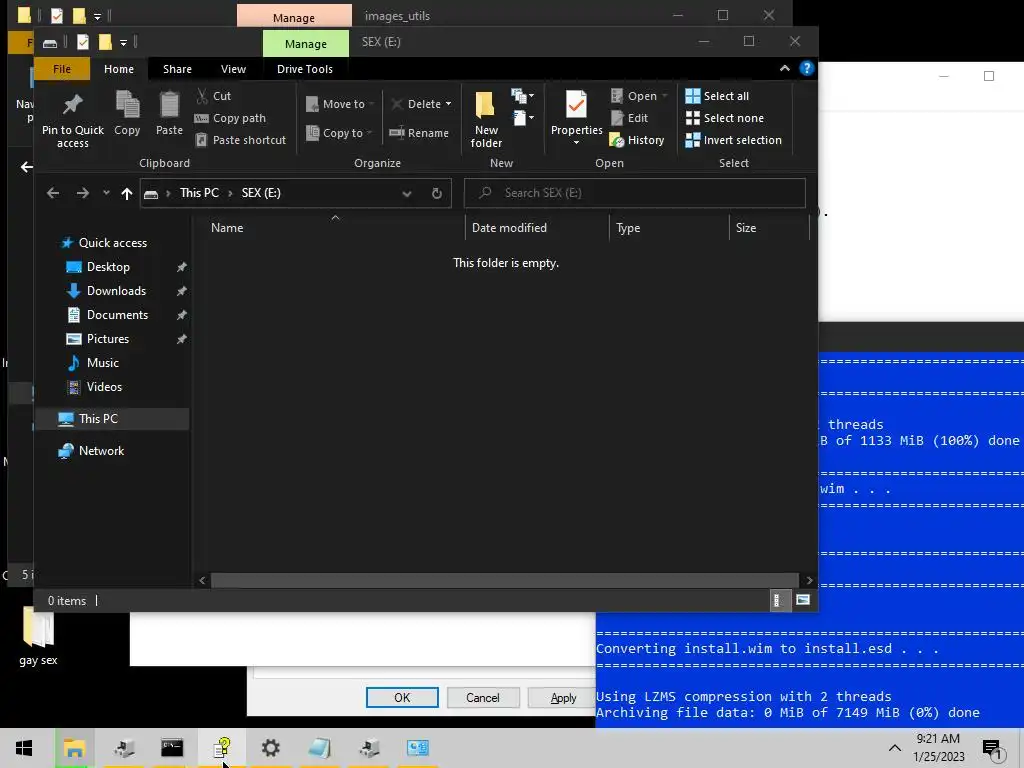The height and width of the screenshot is (768, 1024).
Task: Click Open in the Open group
Action: pyautogui.click(x=639, y=96)
